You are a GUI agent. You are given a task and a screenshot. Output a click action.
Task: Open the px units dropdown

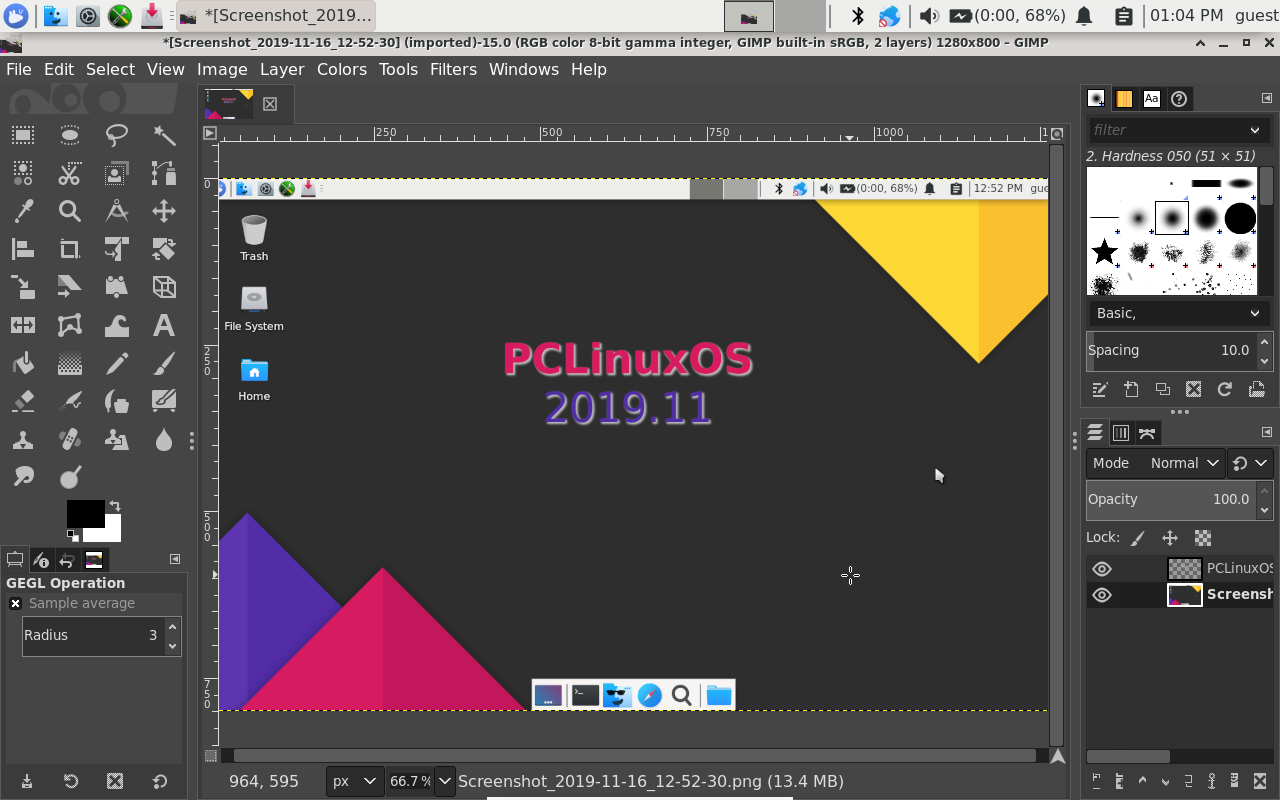click(354, 781)
